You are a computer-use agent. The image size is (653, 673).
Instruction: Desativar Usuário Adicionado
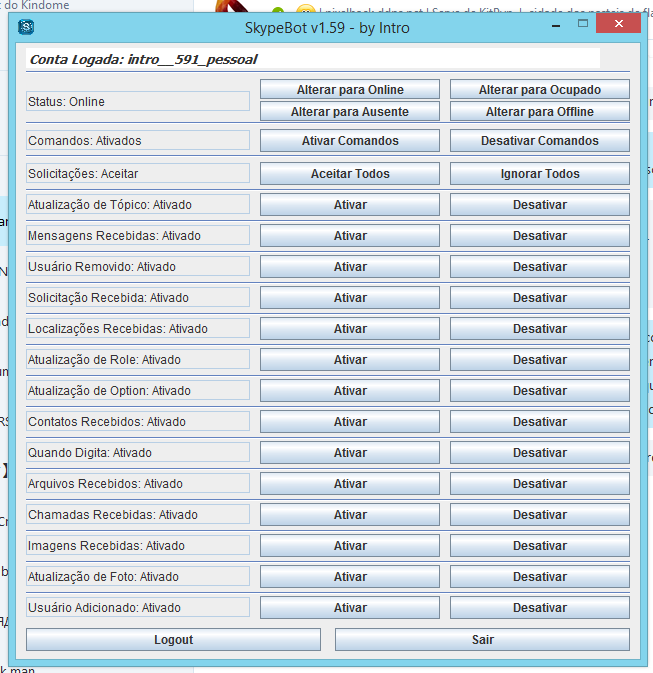pyautogui.click(x=540, y=607)
